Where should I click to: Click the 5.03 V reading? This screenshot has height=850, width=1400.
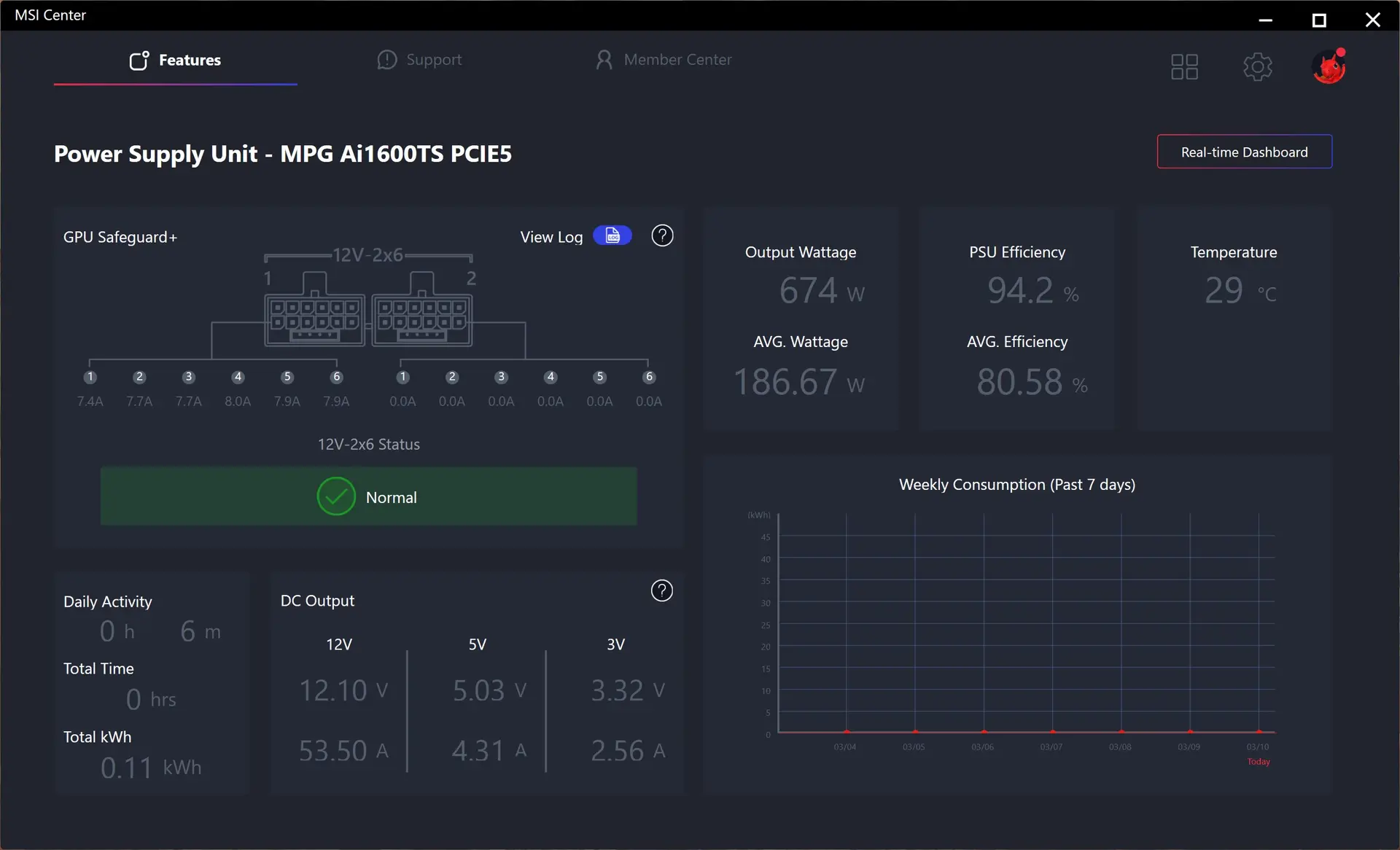coord(489,690)
